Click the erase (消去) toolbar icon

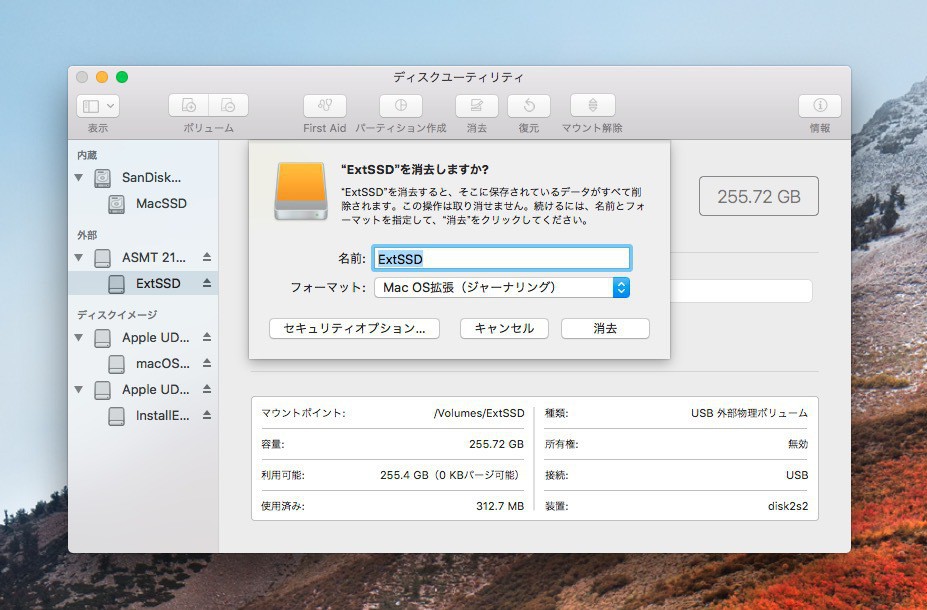(x=477, y=106)
